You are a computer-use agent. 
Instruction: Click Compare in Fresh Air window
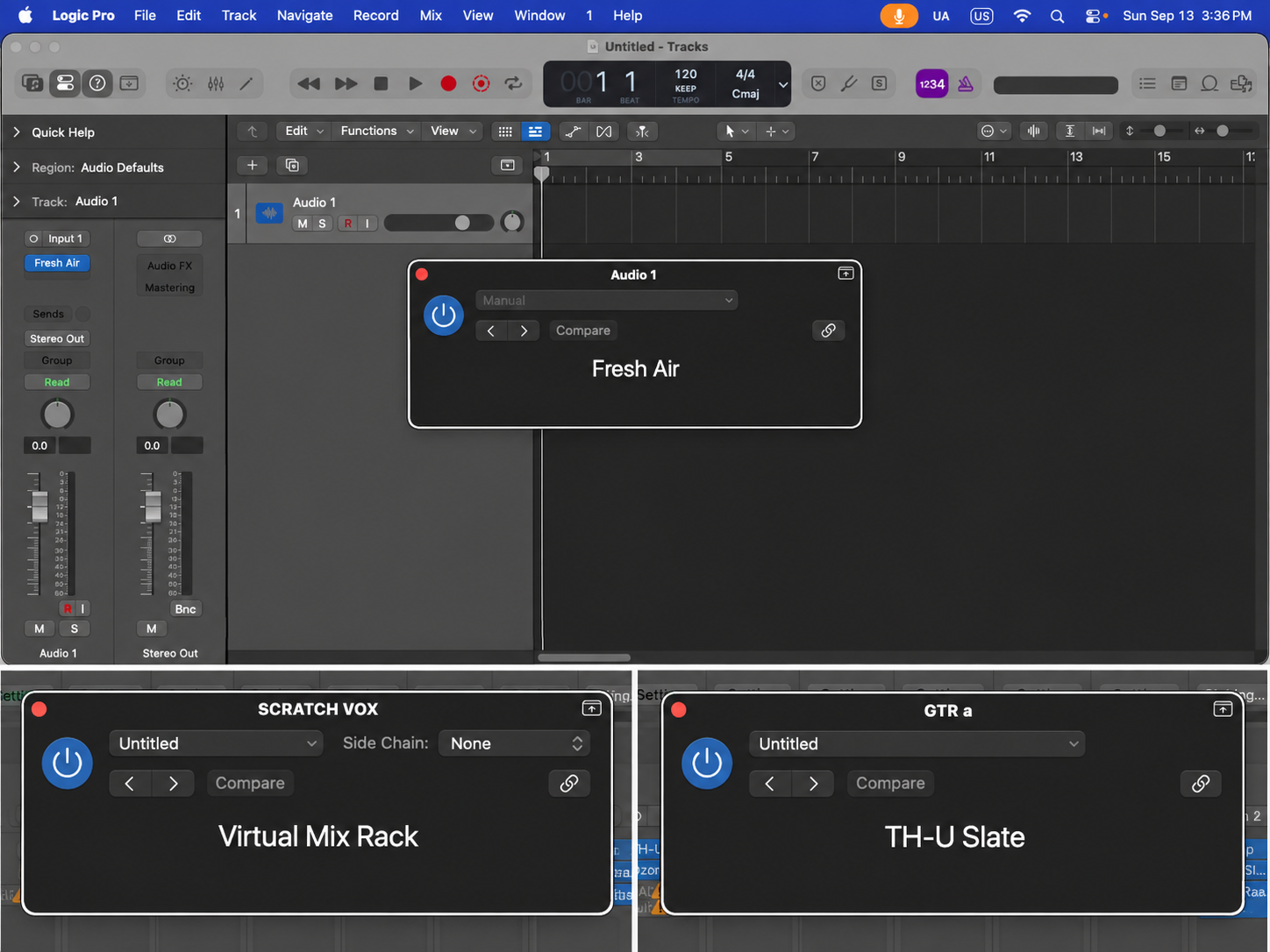[x=583, y=330]
